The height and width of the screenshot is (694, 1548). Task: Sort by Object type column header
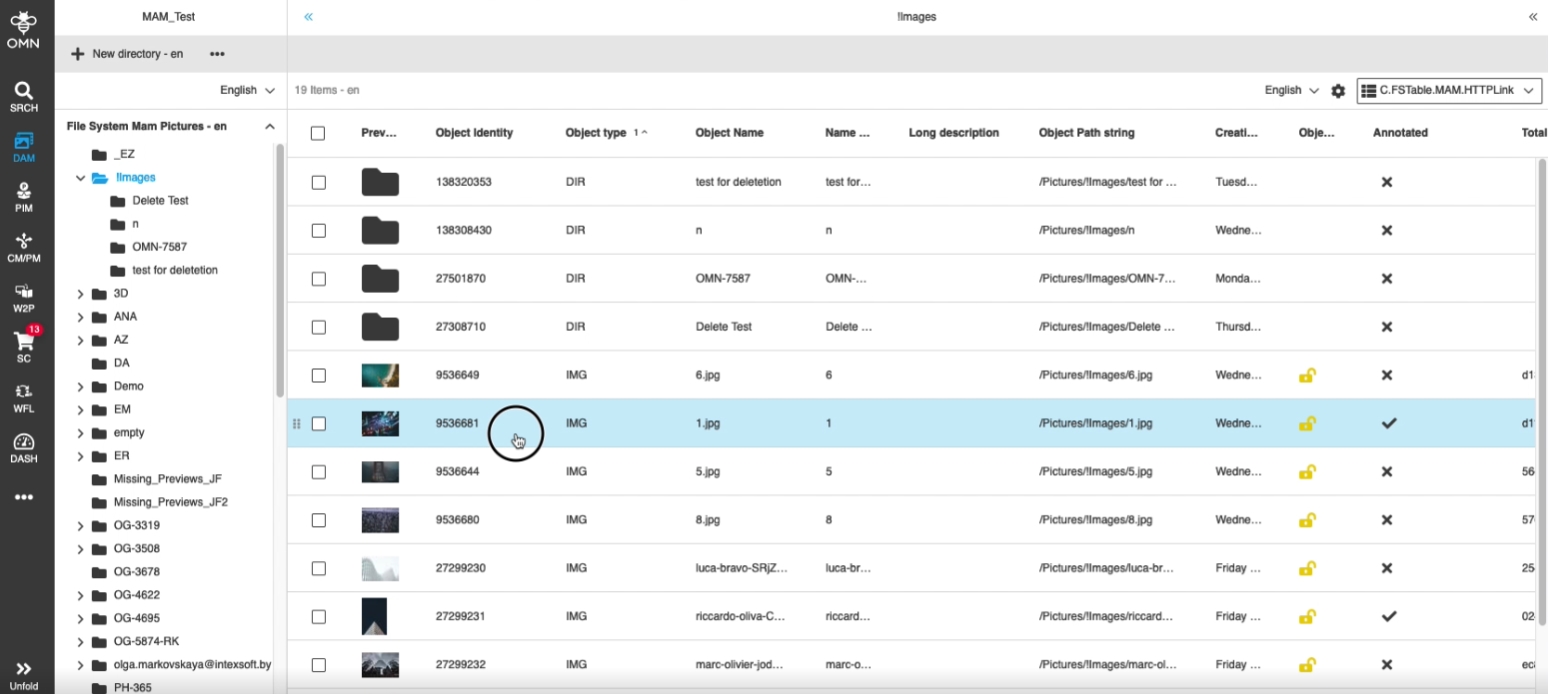tap(596, 133)
